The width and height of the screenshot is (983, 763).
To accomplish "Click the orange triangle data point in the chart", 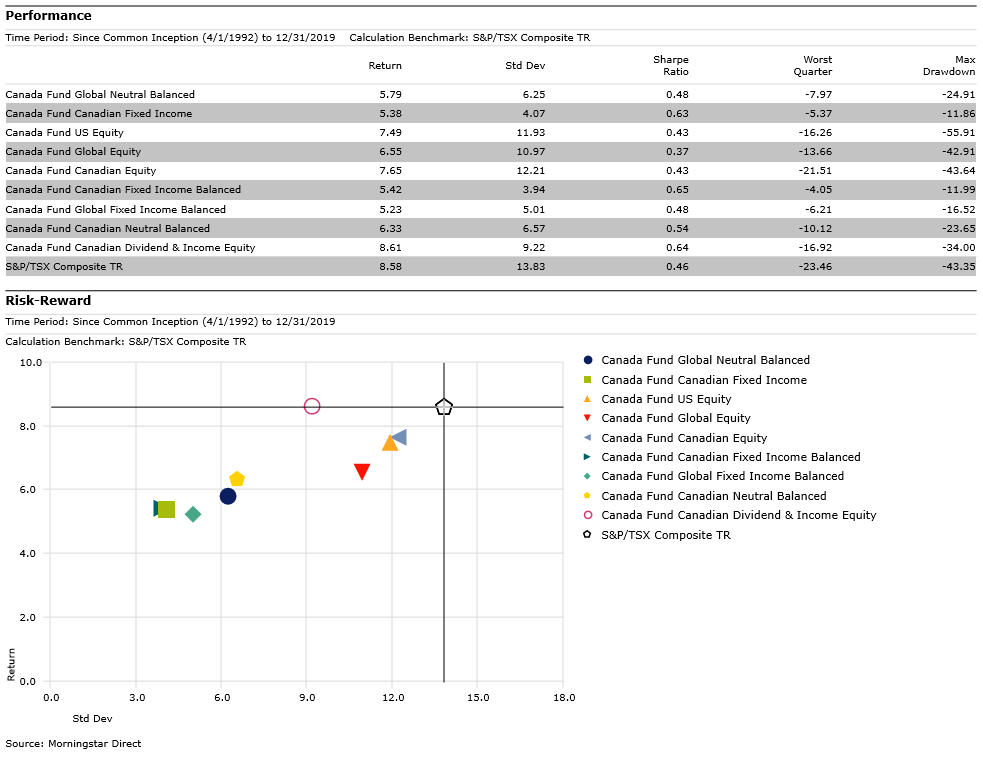I will point(390,443).
